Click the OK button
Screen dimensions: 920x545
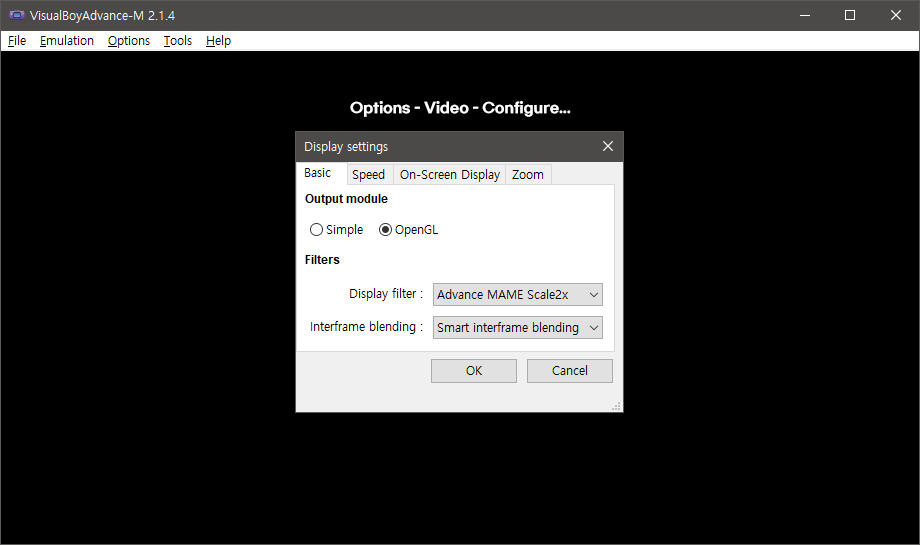(x=474, y=371)
